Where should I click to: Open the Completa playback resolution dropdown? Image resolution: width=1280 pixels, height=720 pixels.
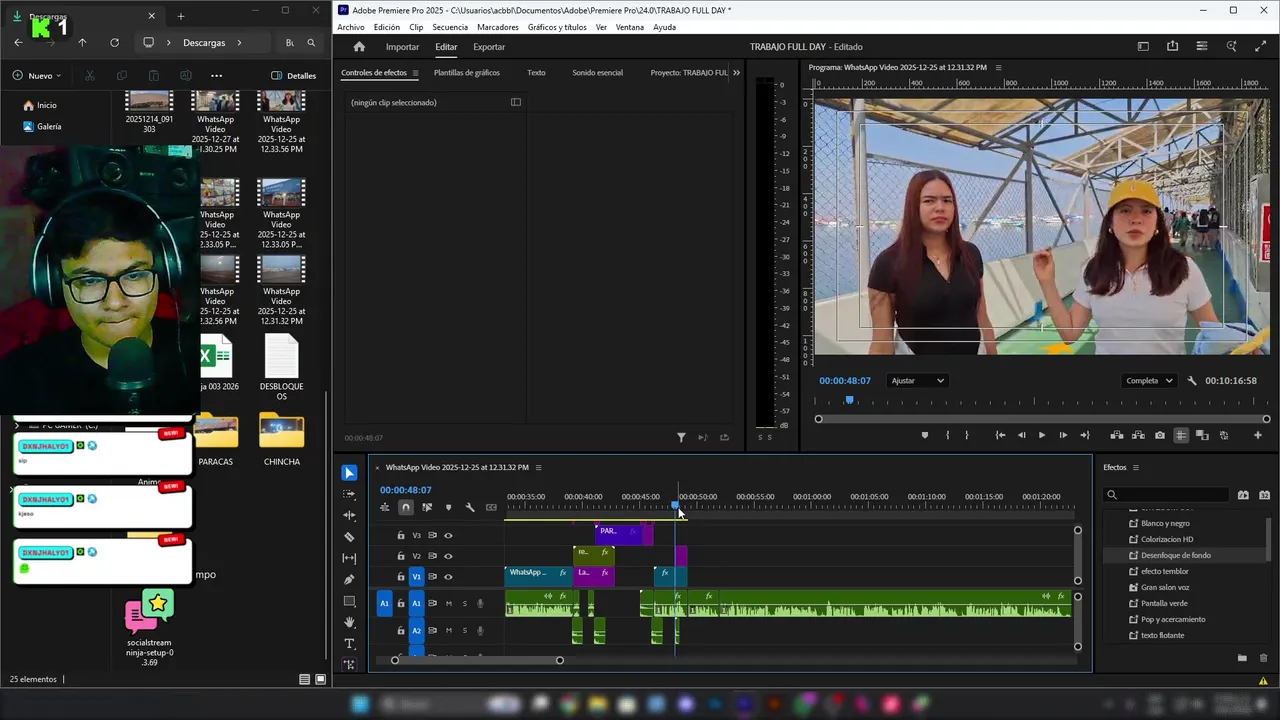(x=1149, y=381)
